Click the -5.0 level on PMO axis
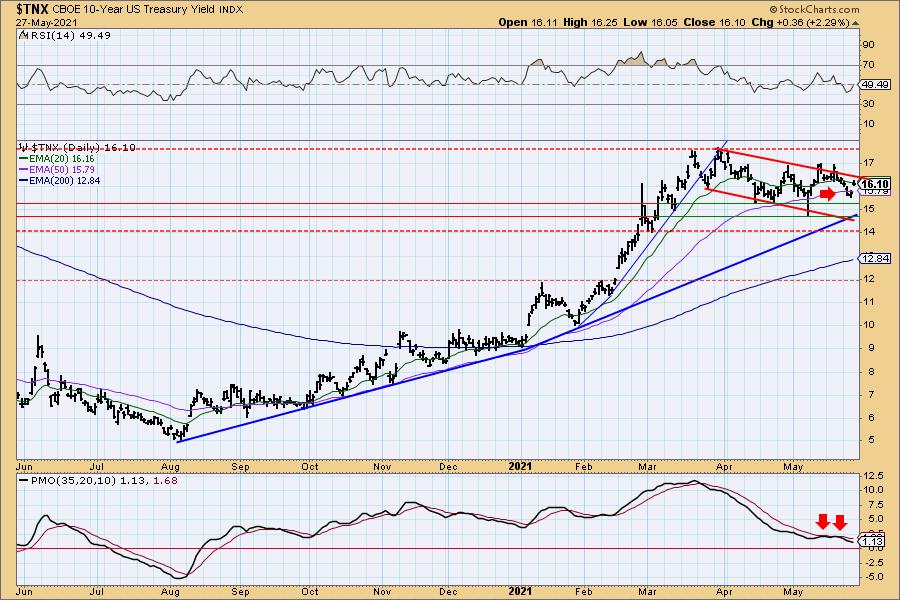The height and width of the screenshot is (600, 900). click(872, 577)
